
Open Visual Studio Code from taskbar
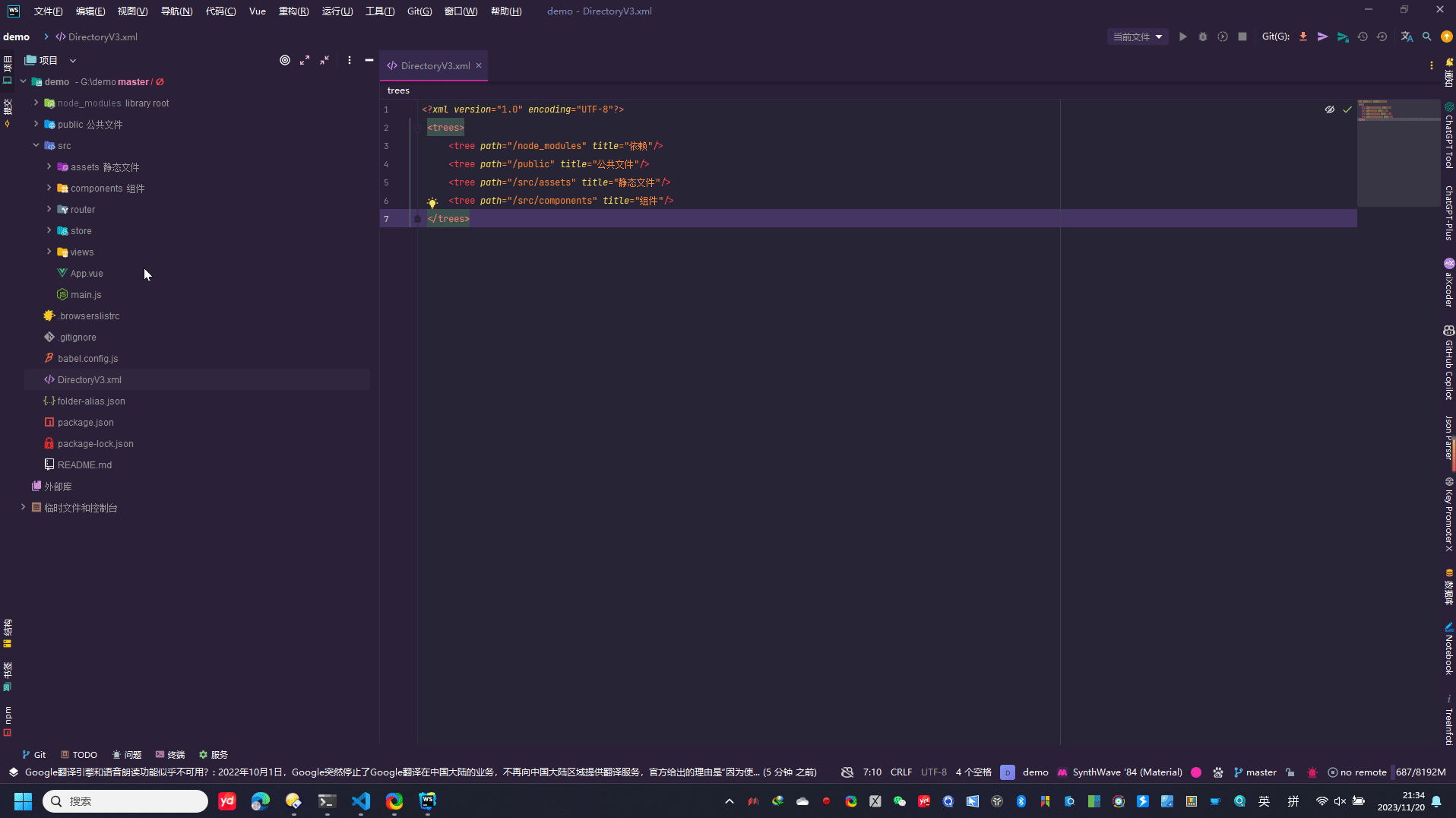point(361,801)
